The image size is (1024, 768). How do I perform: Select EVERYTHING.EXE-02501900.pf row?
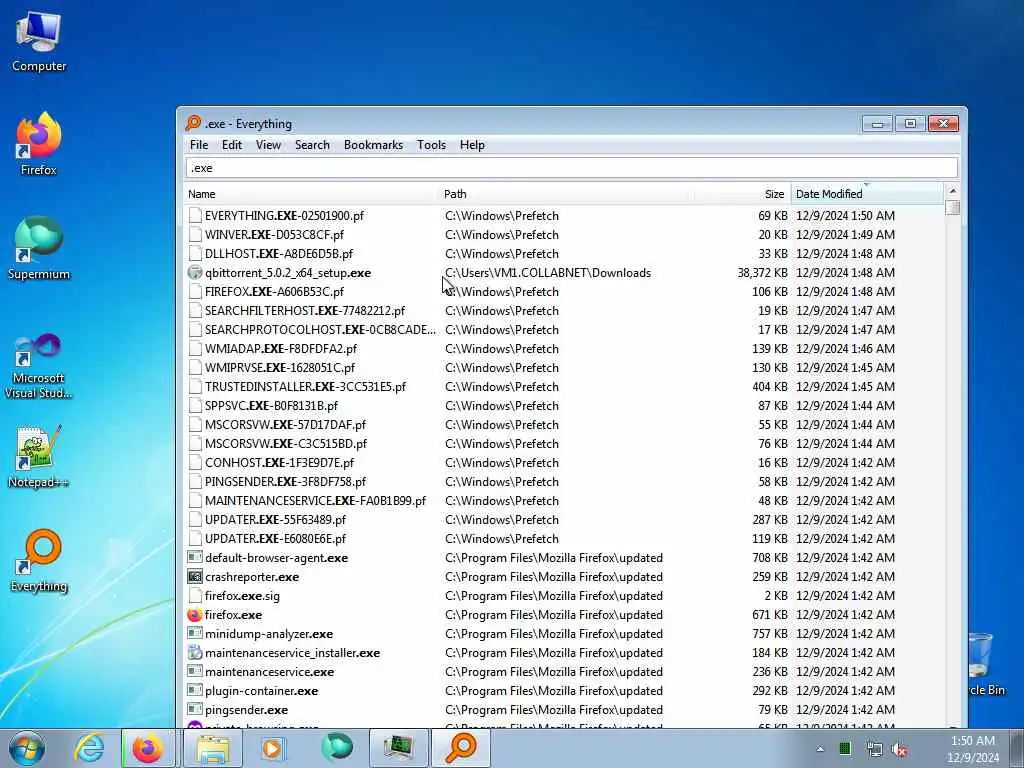tap(565, 216)
